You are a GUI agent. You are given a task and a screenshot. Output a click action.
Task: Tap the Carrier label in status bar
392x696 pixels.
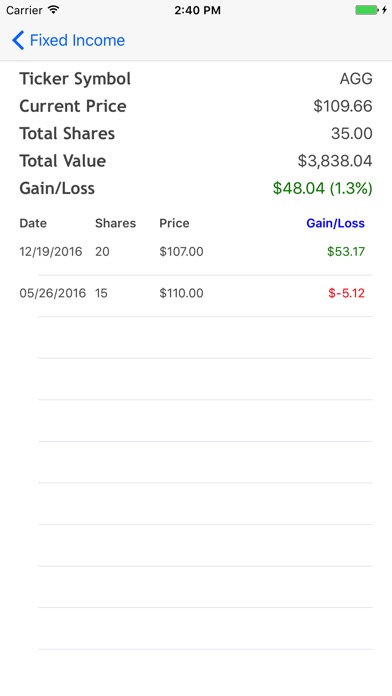click(24, 10)
